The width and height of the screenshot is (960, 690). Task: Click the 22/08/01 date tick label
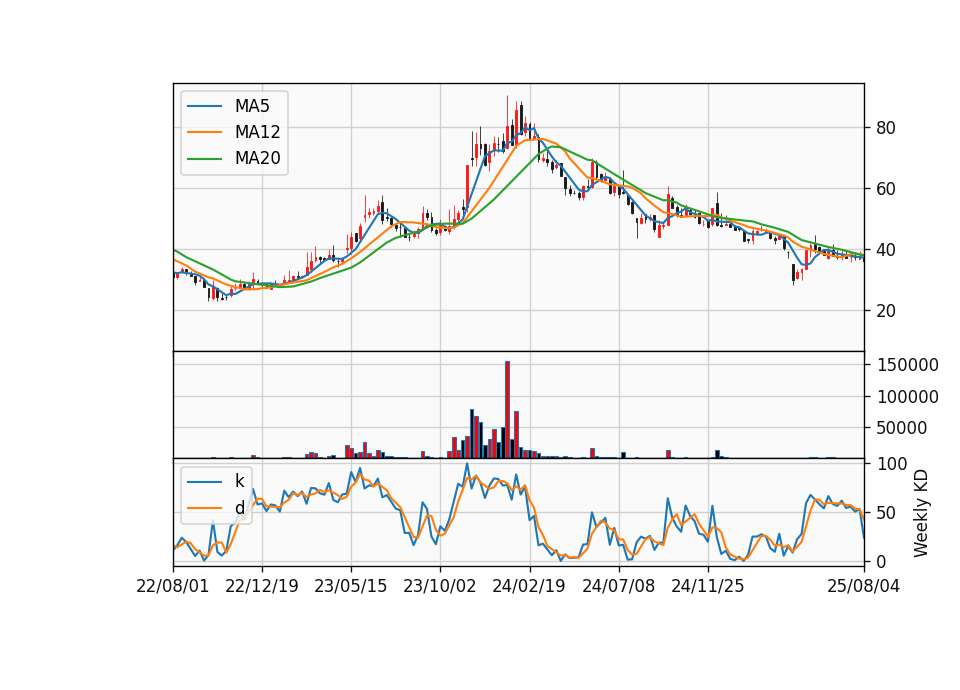coord(173,586)
